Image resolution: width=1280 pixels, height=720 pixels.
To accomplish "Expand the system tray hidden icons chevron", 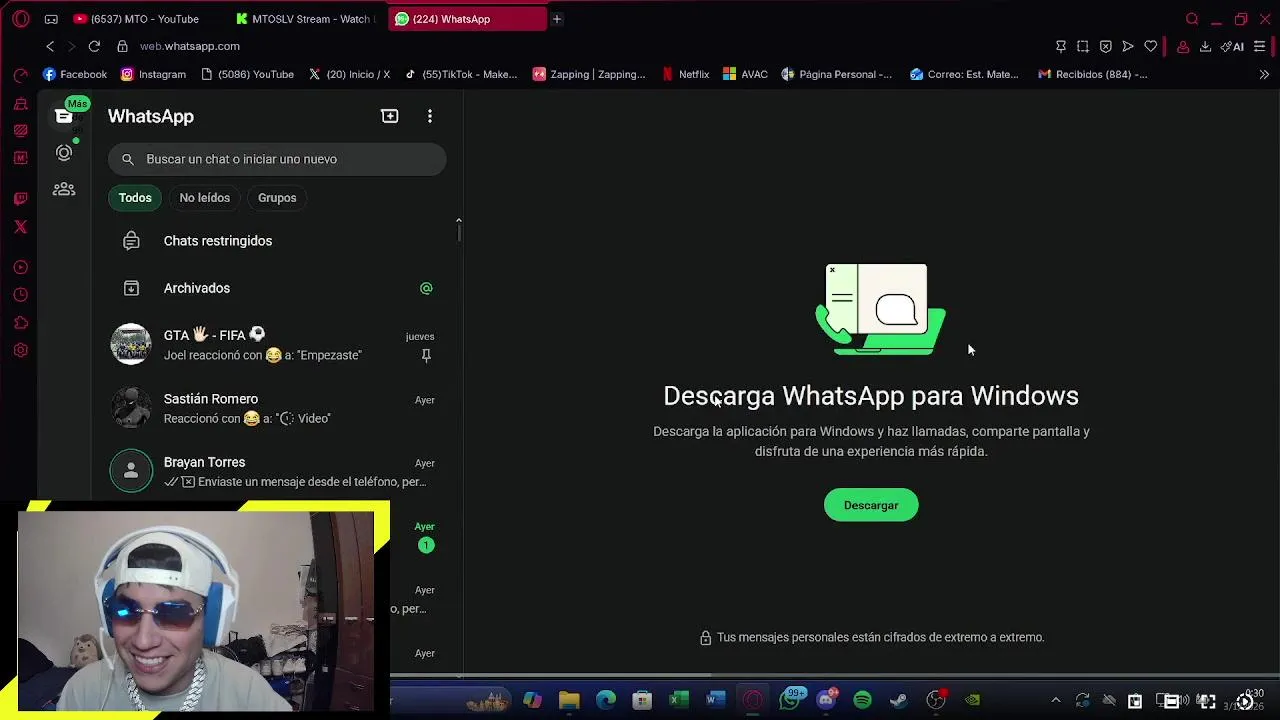I will (1056, 700).
